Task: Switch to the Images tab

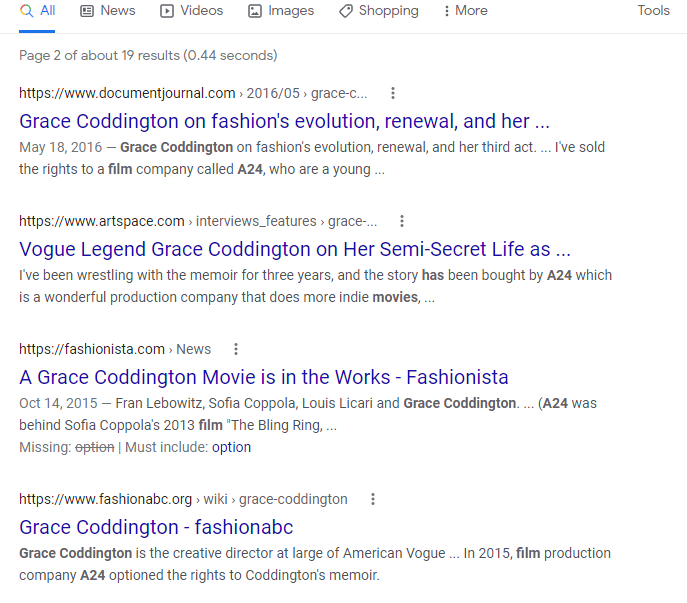Action: tap(281, 11)
